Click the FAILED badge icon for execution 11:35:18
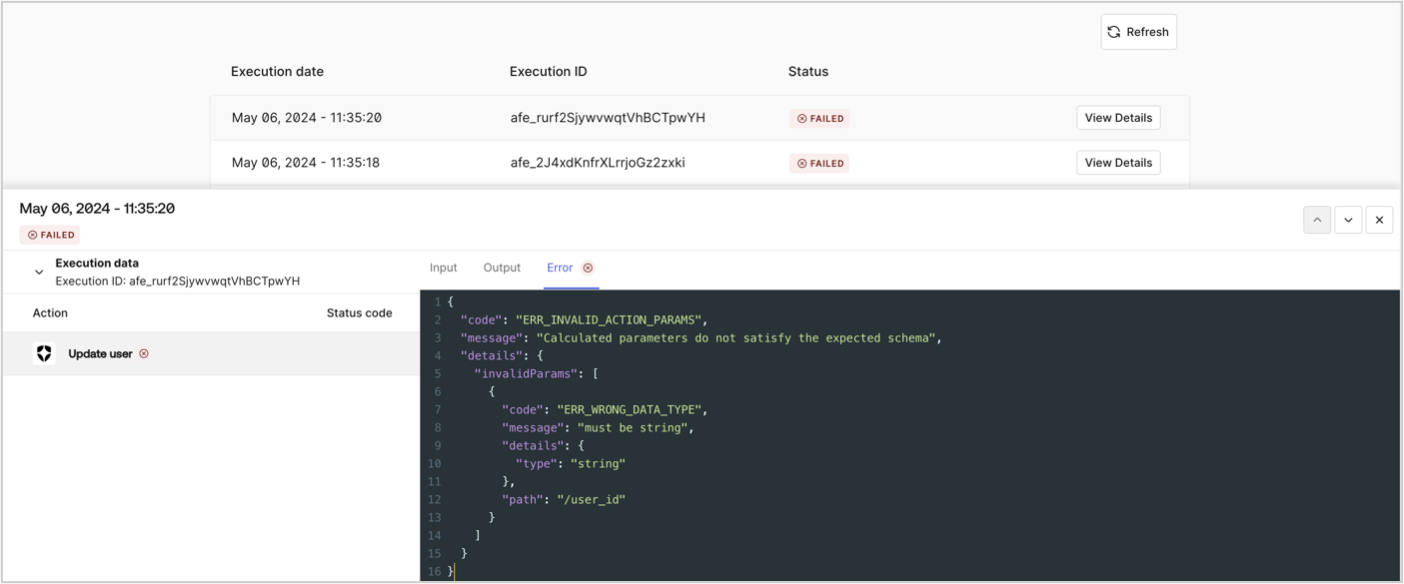 click(x=800, y=162)
